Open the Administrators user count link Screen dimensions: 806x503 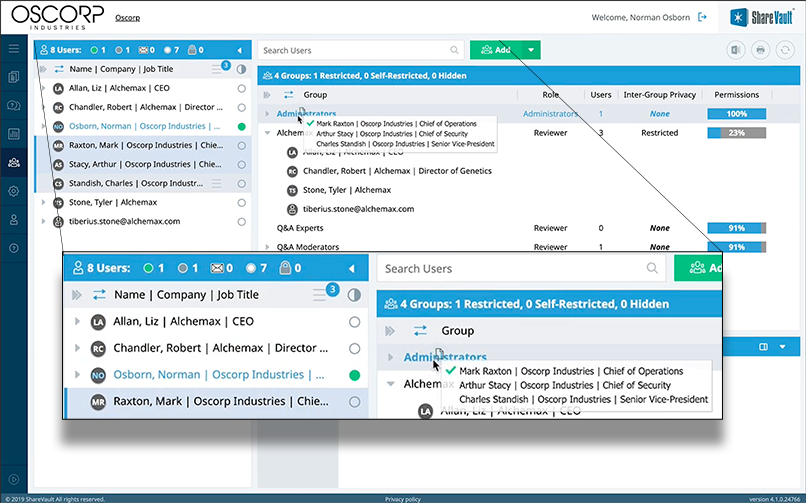[600, 114]
